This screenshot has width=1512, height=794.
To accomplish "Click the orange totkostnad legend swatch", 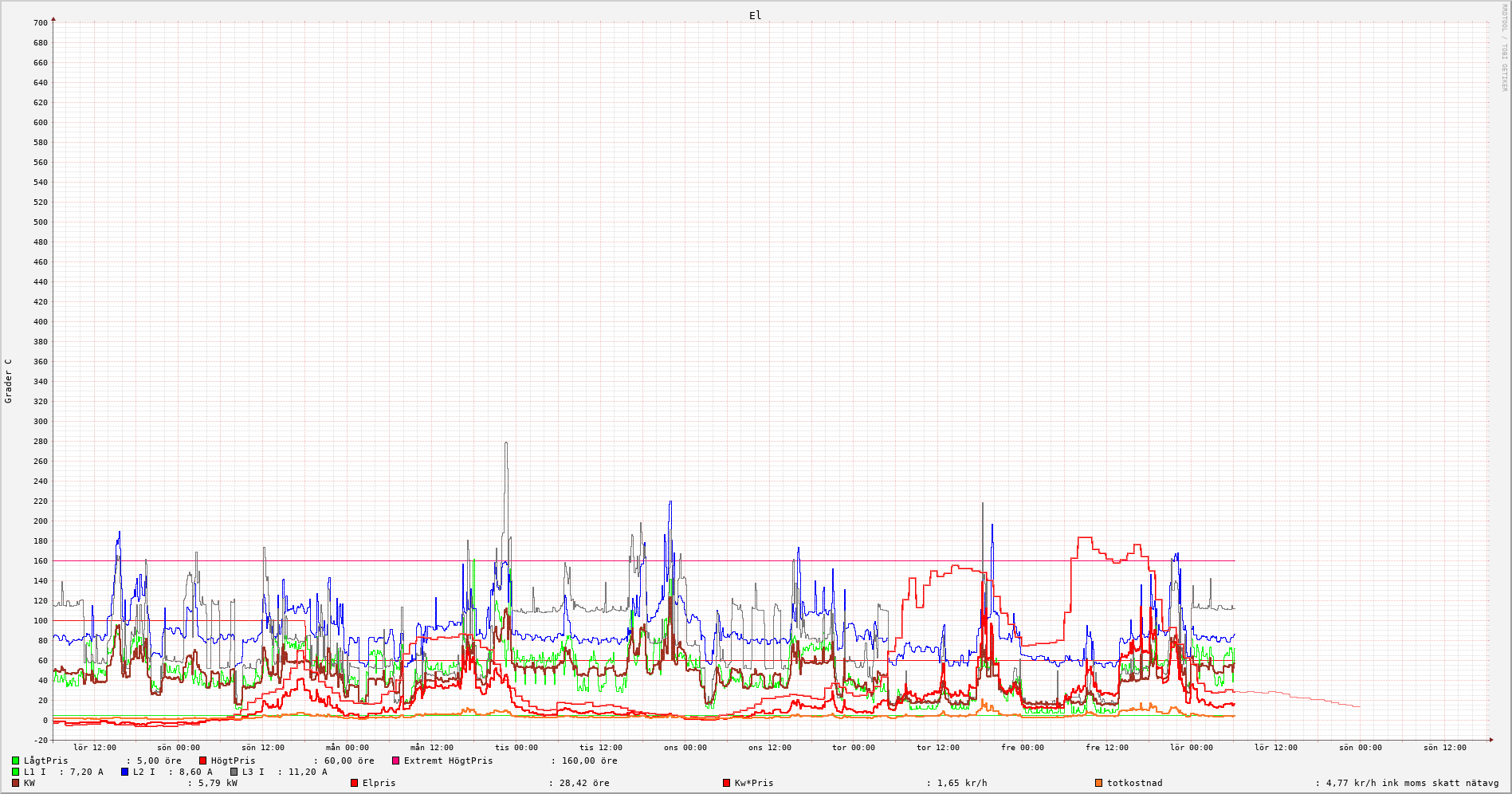I will (x=1098, y=783).
